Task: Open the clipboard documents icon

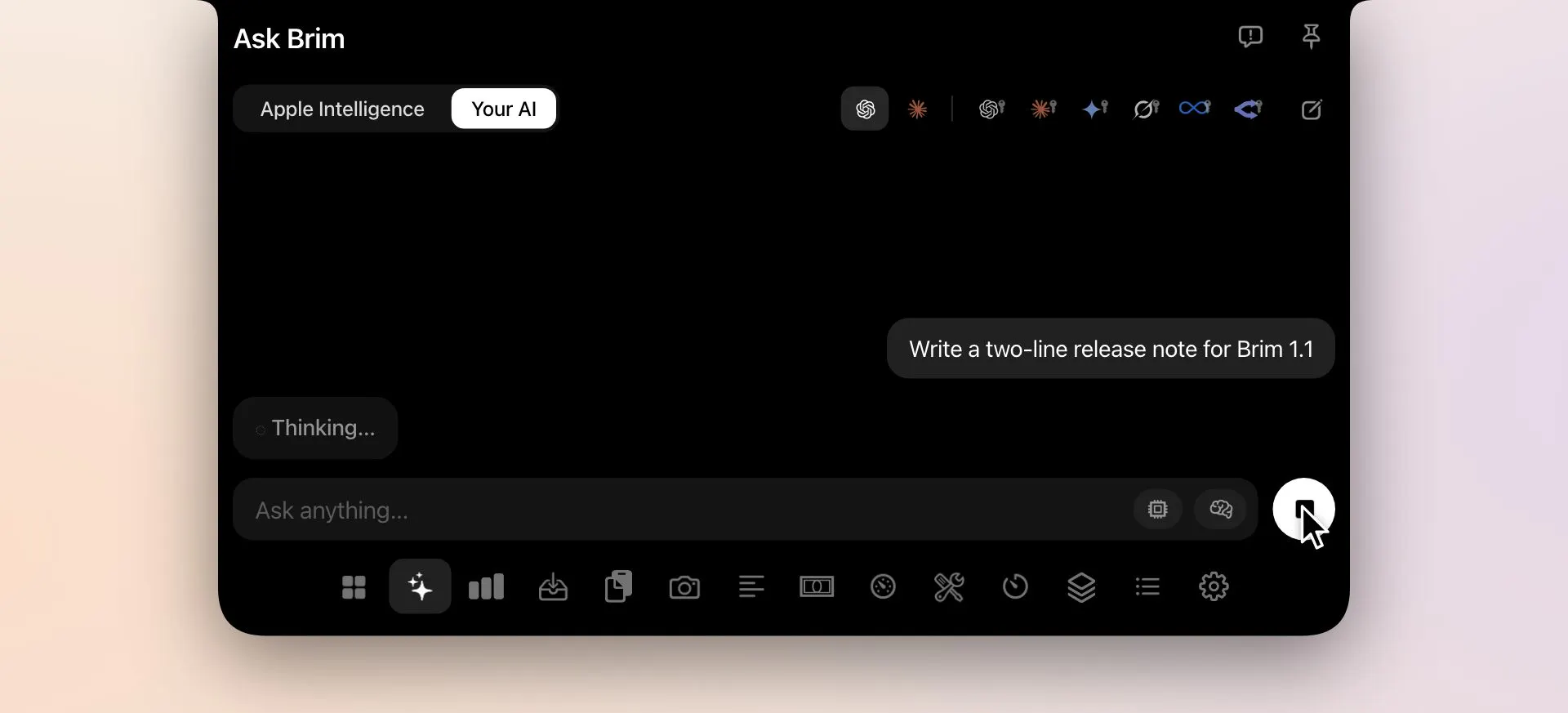Action: pyautogui.click(x=619, y=586)
